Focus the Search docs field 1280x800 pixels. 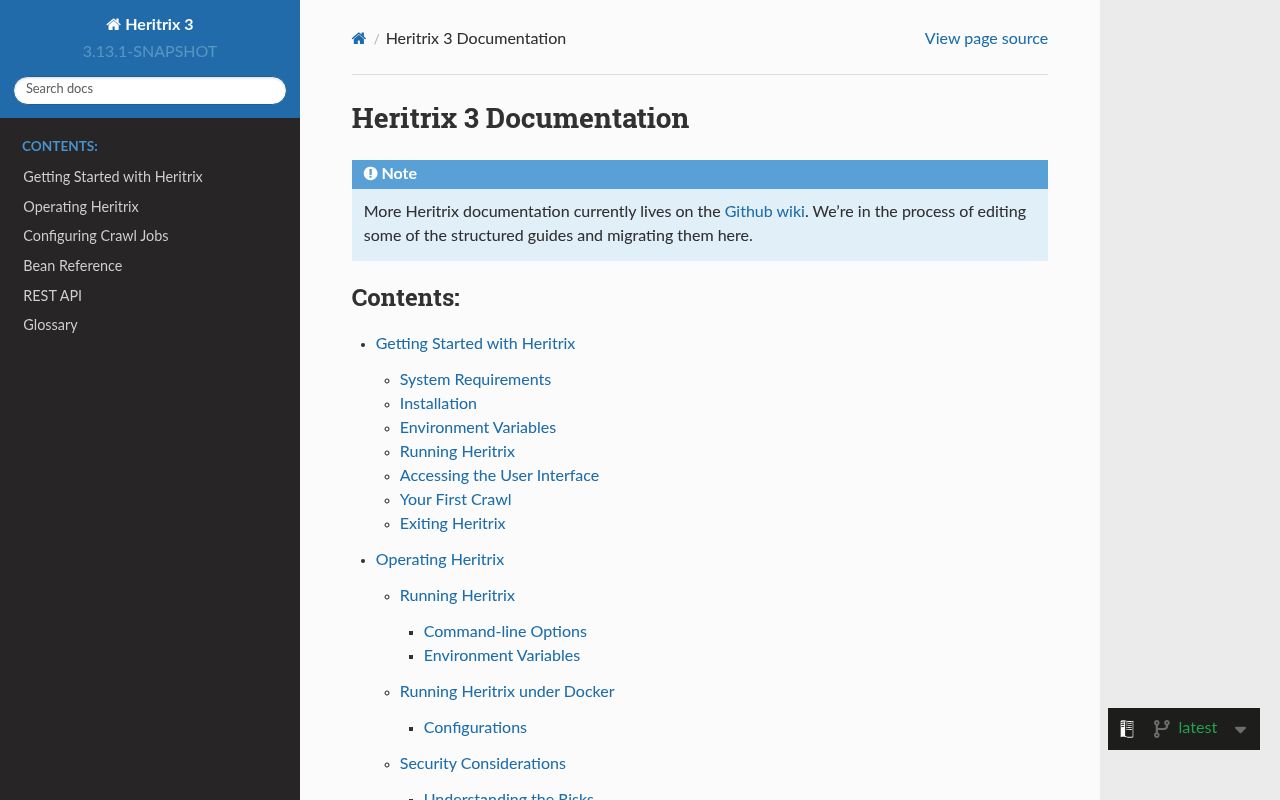(x=150, y=90)
